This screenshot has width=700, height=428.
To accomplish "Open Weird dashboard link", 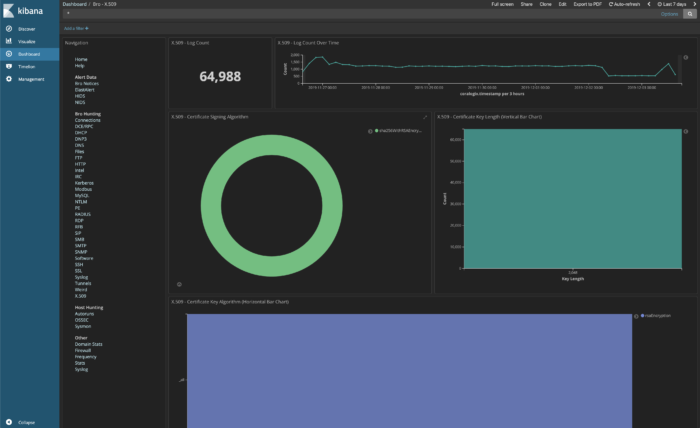I will 81,289.
